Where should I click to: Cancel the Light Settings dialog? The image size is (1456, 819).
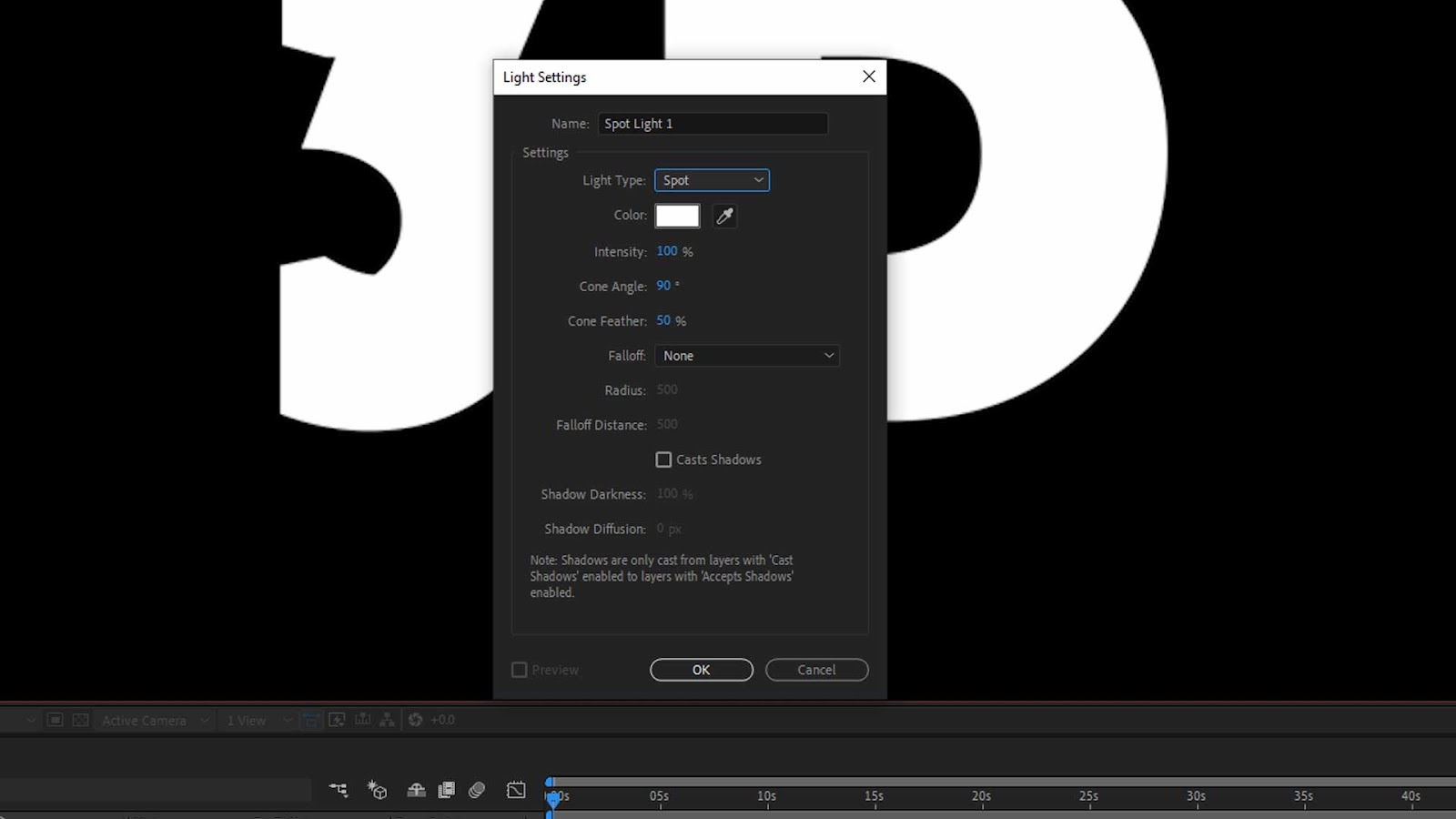pos(816,670)
